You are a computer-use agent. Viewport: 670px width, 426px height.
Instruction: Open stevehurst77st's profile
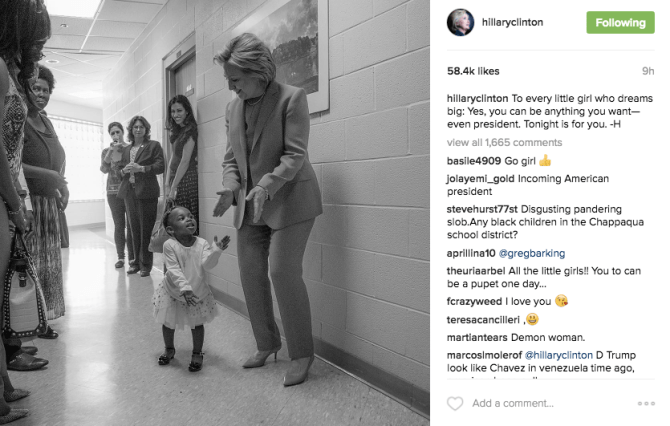482,209
